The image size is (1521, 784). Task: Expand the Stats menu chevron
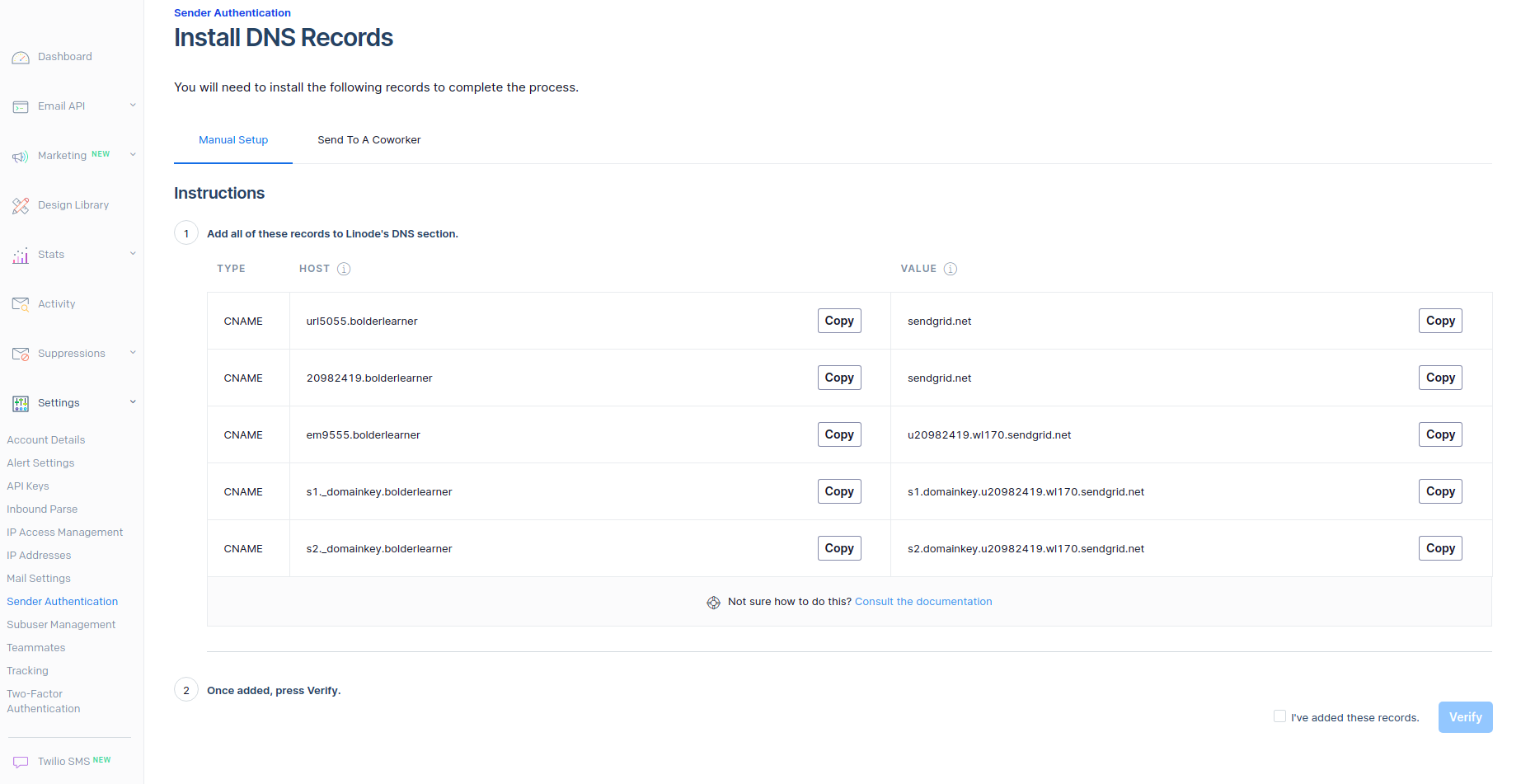[x=133, y=253]
